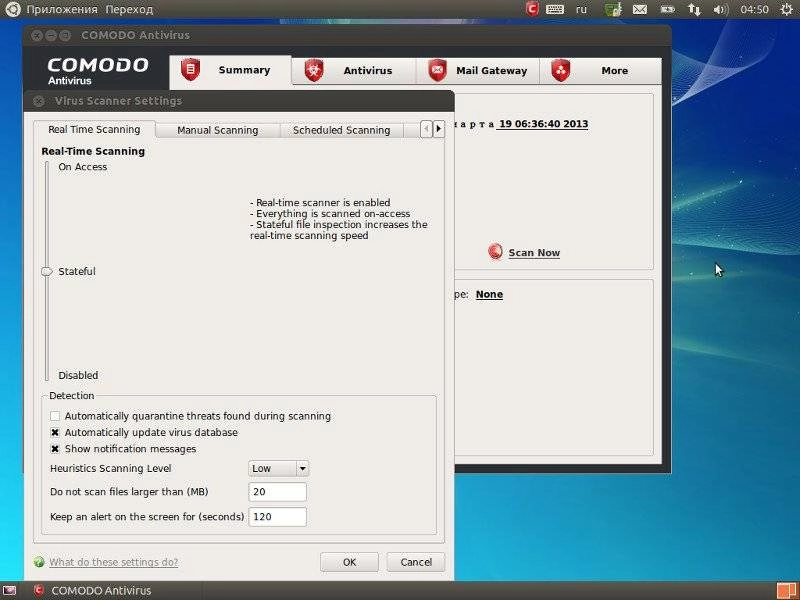Select the Real Time Scanning tab
800x600 pixels.
94,130
